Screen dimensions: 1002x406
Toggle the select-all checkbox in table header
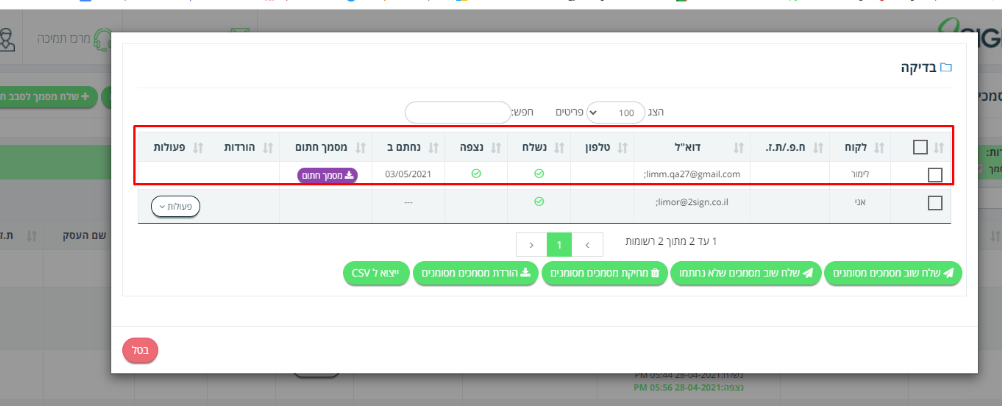click(920, 147)
